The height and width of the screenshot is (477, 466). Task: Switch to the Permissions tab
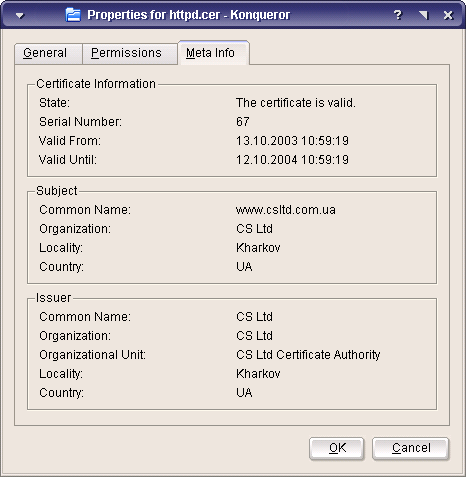(130, 53)
